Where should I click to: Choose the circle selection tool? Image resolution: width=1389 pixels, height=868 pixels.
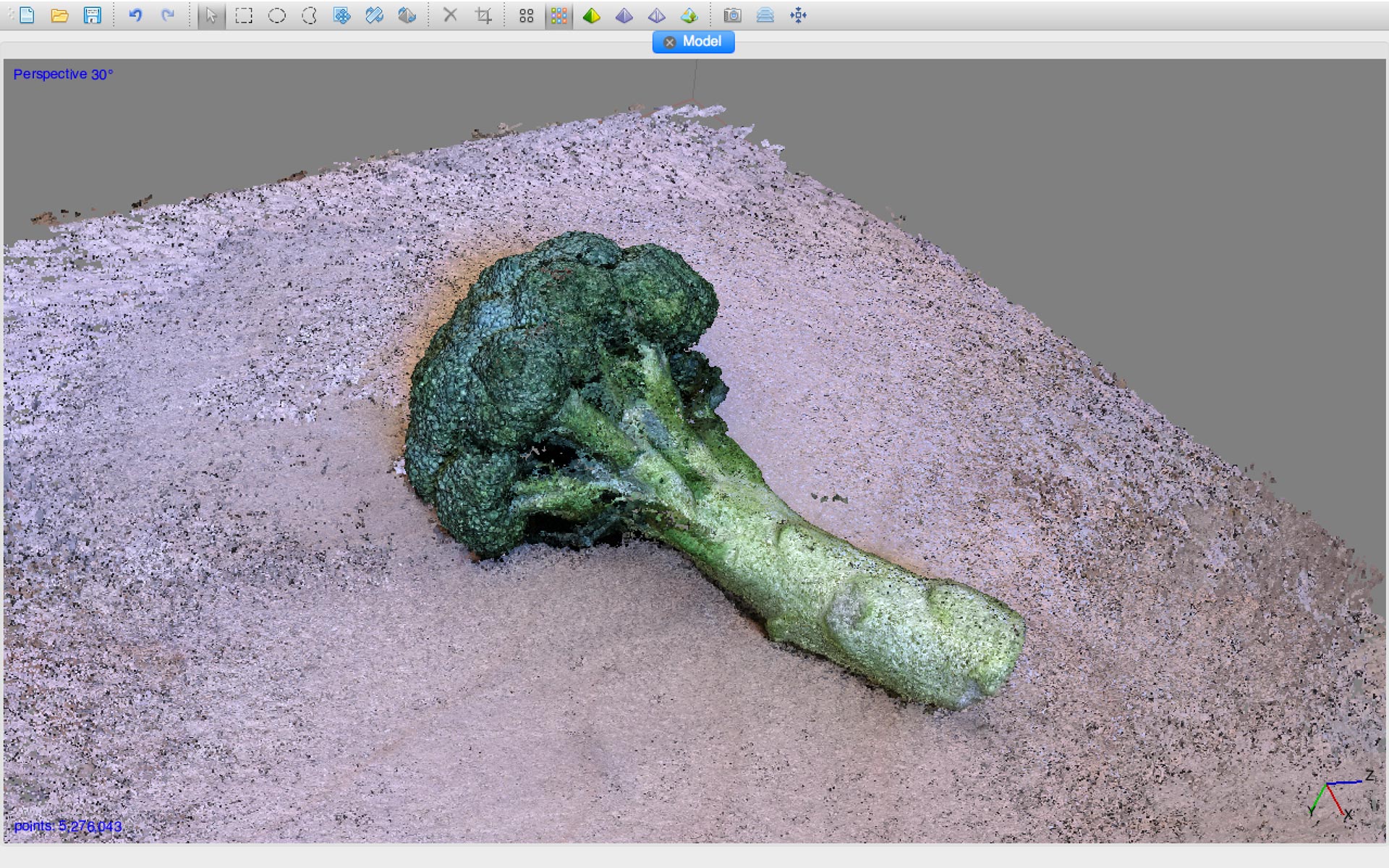click(276, 15)
